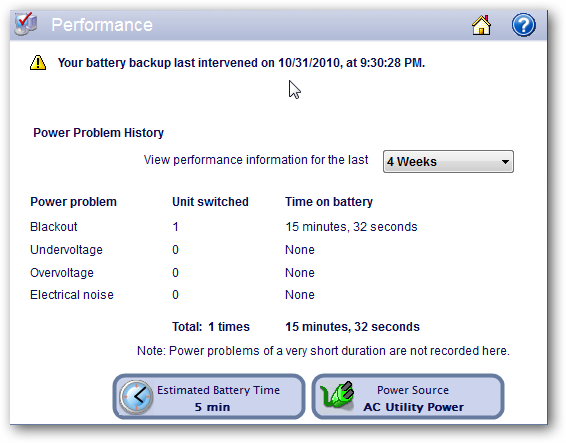
Task: Click the yellow warning triangle icon
Action: [38, 62]
